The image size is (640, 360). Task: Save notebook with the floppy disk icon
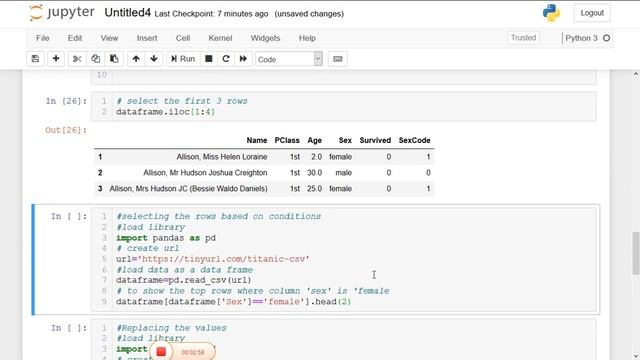pyautogui.click(x=36, y=59)
